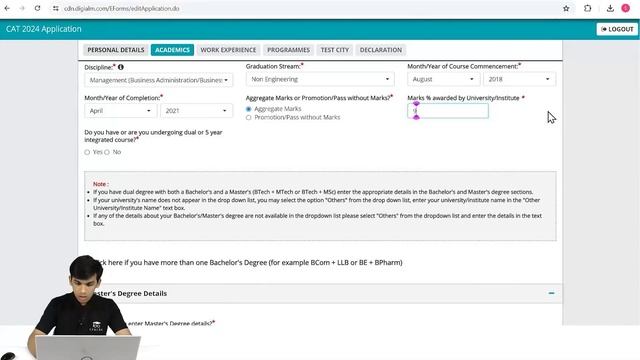Open completion month dropdown showing April
This screenshot has height=360, width=640.
click(120, 111)
